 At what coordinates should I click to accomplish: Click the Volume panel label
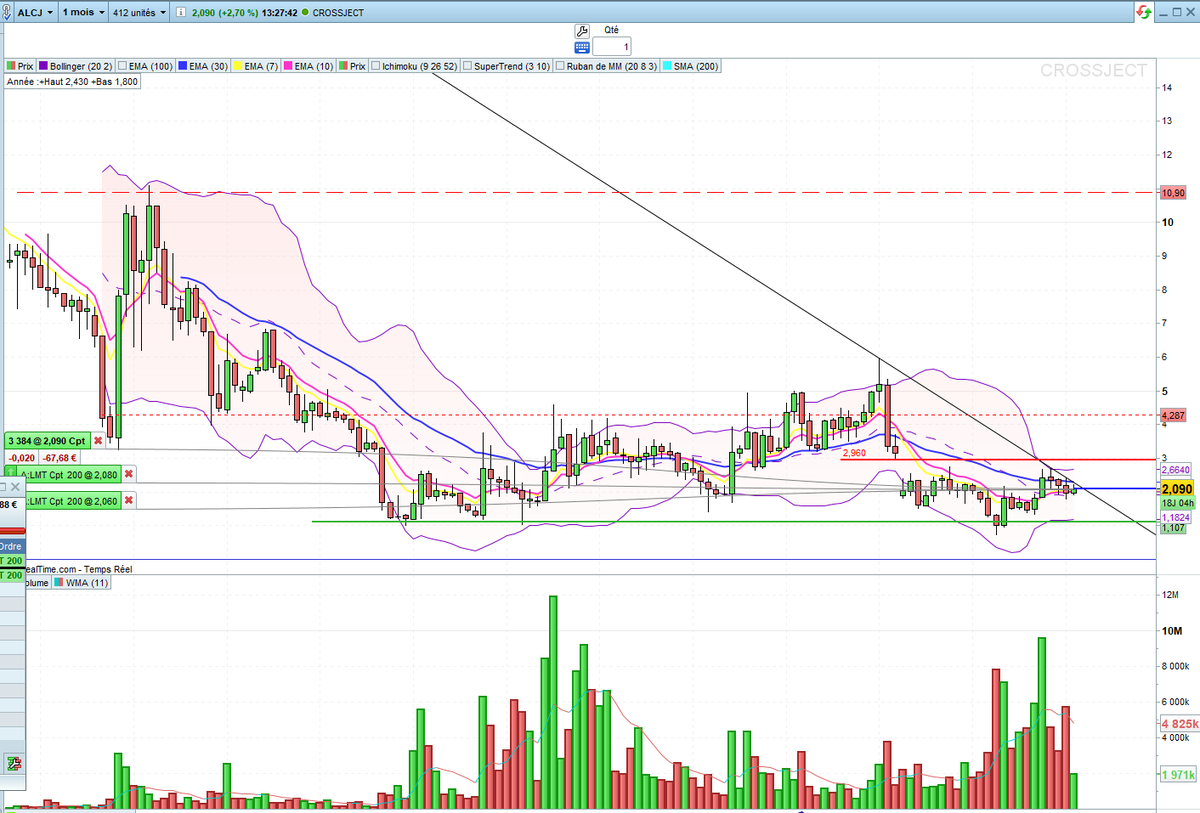click(x=36, y=582)
